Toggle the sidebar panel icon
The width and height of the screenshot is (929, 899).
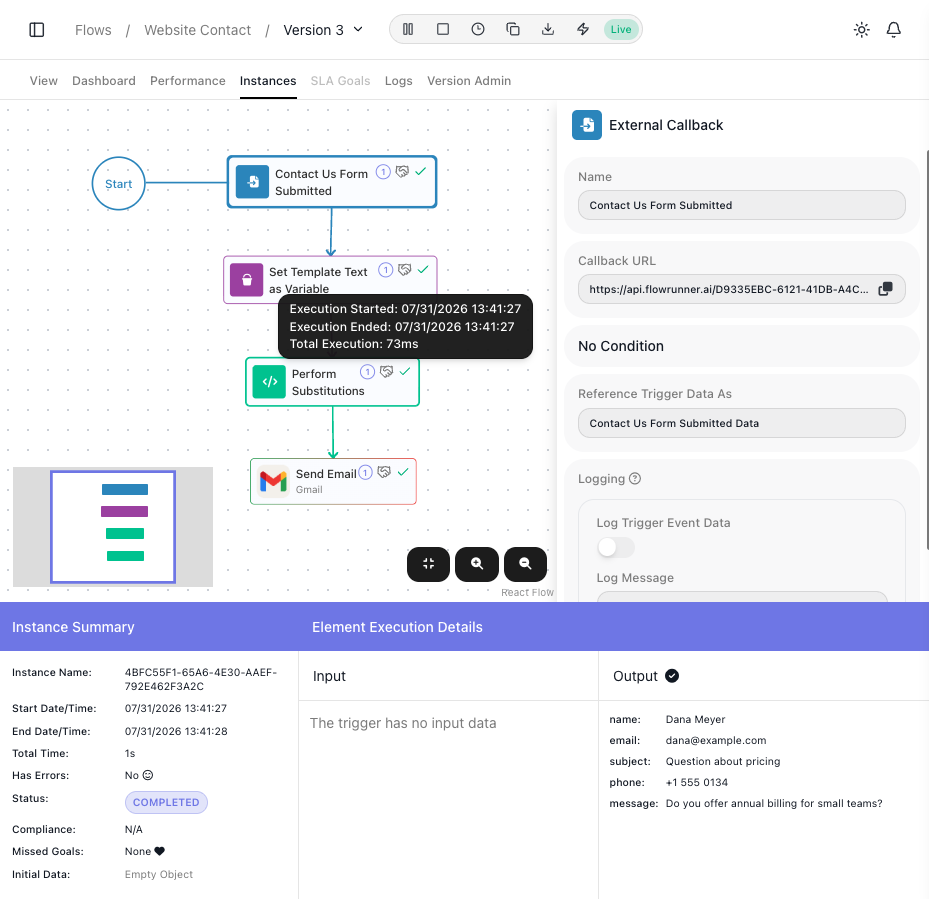(37, 30)
